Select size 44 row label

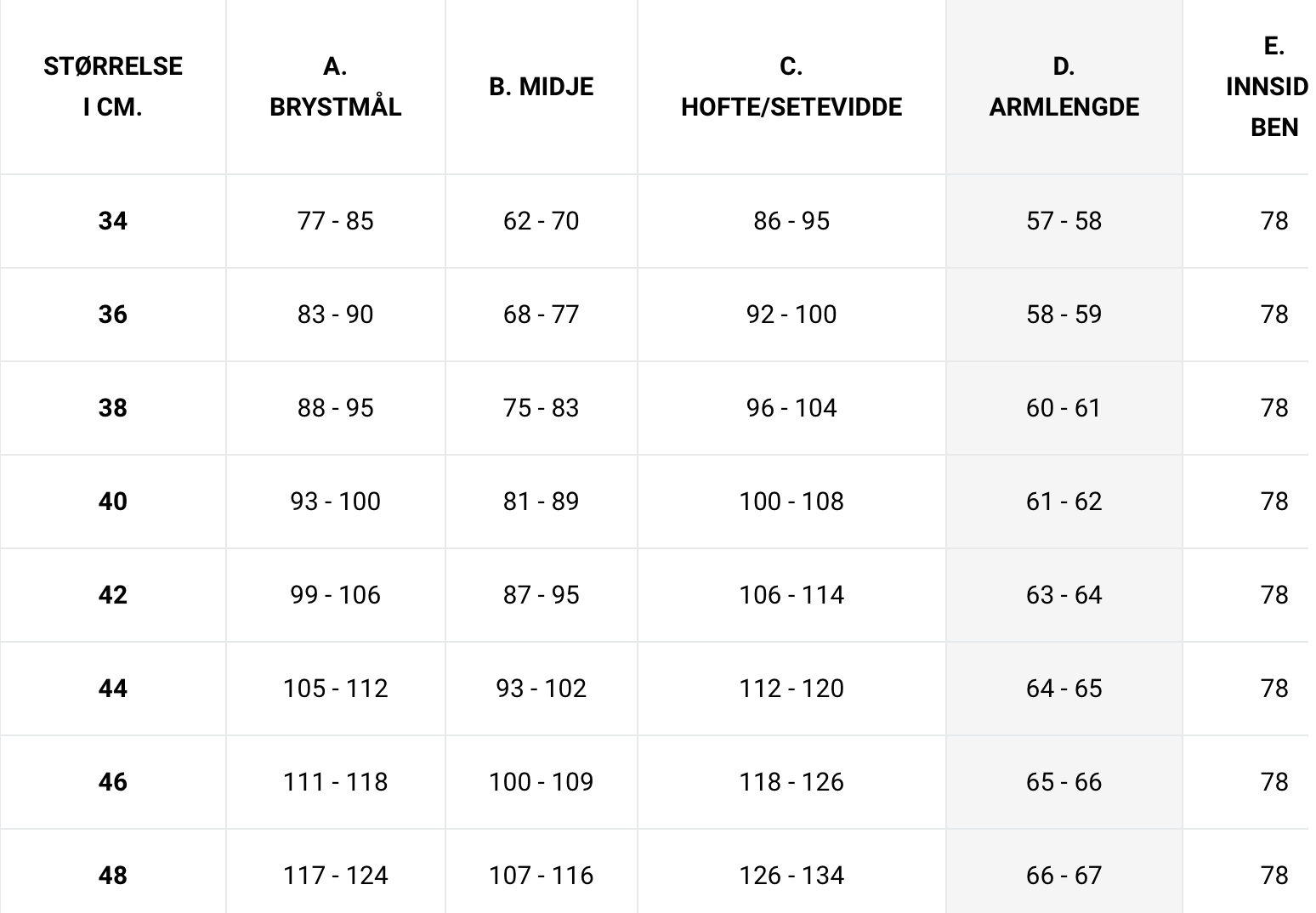[113, 689]
